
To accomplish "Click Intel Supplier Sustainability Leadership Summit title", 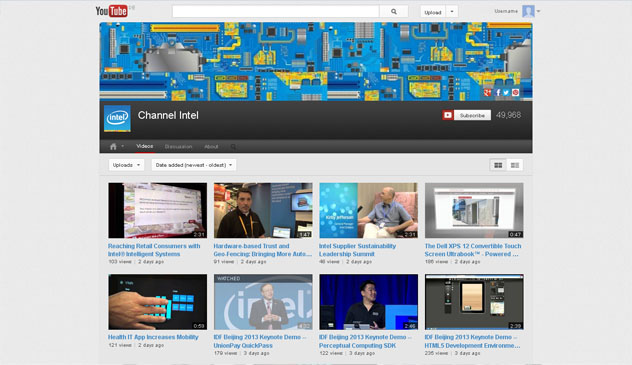I will (358, 250).
